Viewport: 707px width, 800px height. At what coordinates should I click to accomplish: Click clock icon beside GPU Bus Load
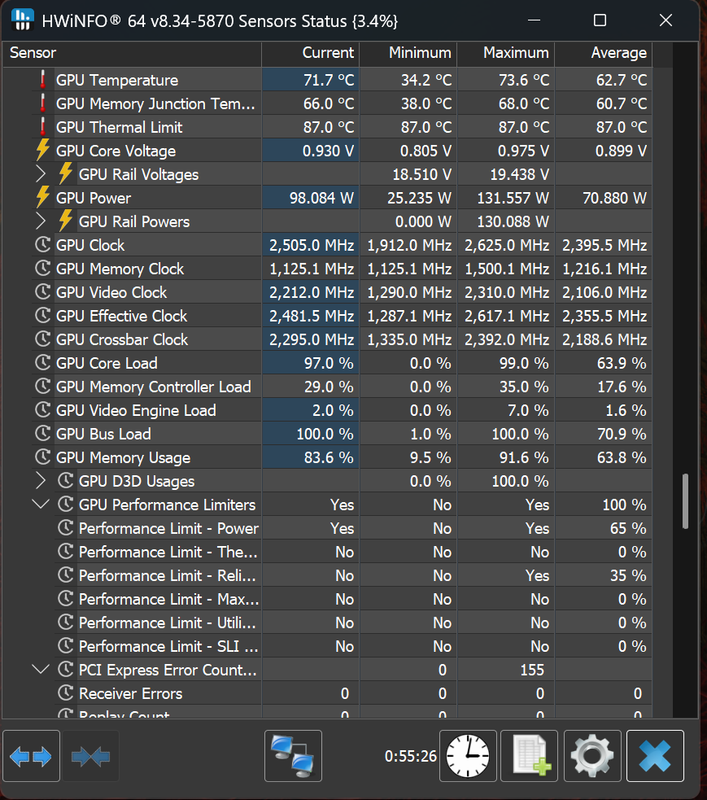pos(43,433)
